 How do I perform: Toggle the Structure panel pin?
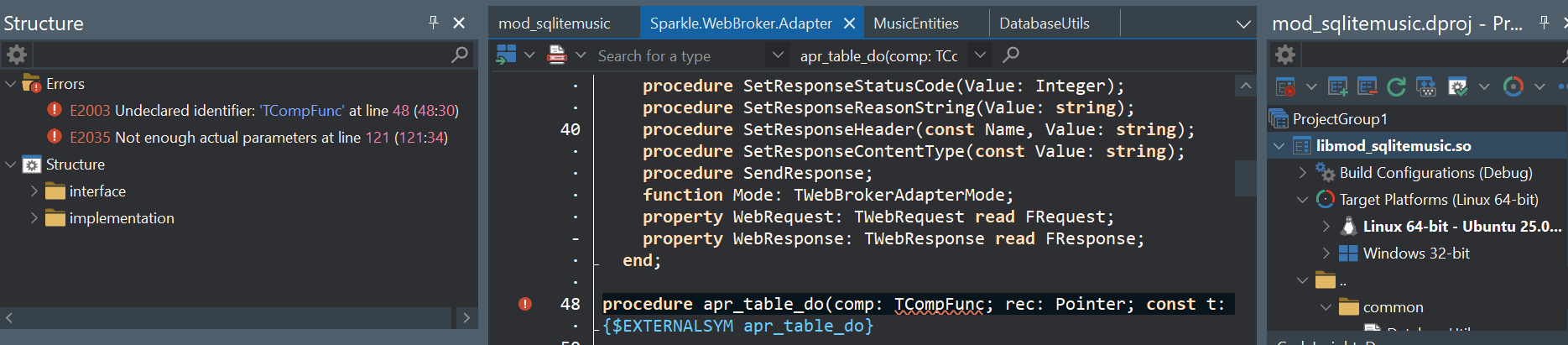tap(433, 23)
